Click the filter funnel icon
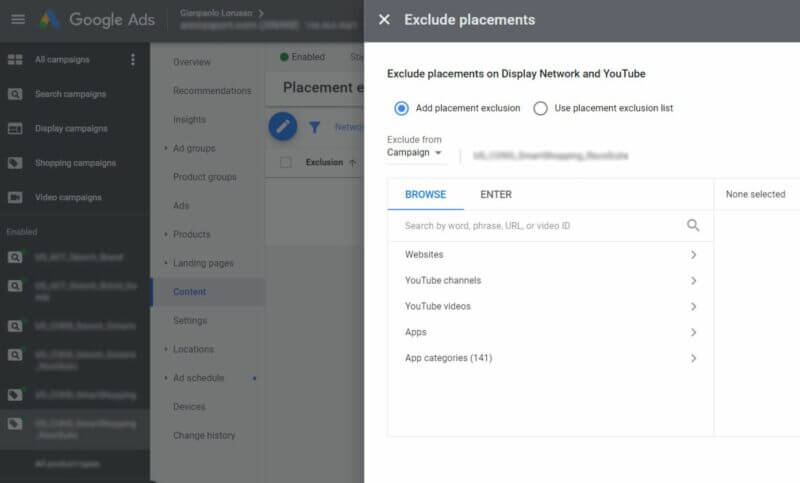The width and height of the screenshot is (800, 483). click(x=314, y=127)
